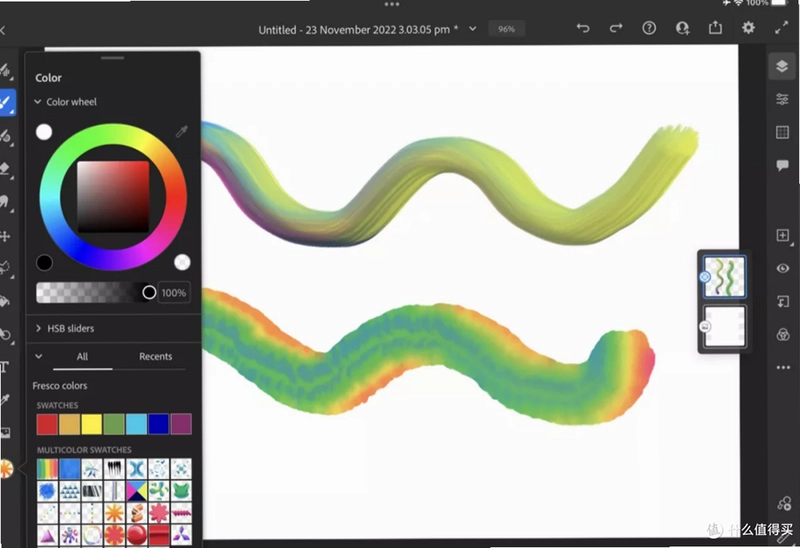Collapse the swatches section chevron
Screen dimensions: 800x548
click(38, 356)
